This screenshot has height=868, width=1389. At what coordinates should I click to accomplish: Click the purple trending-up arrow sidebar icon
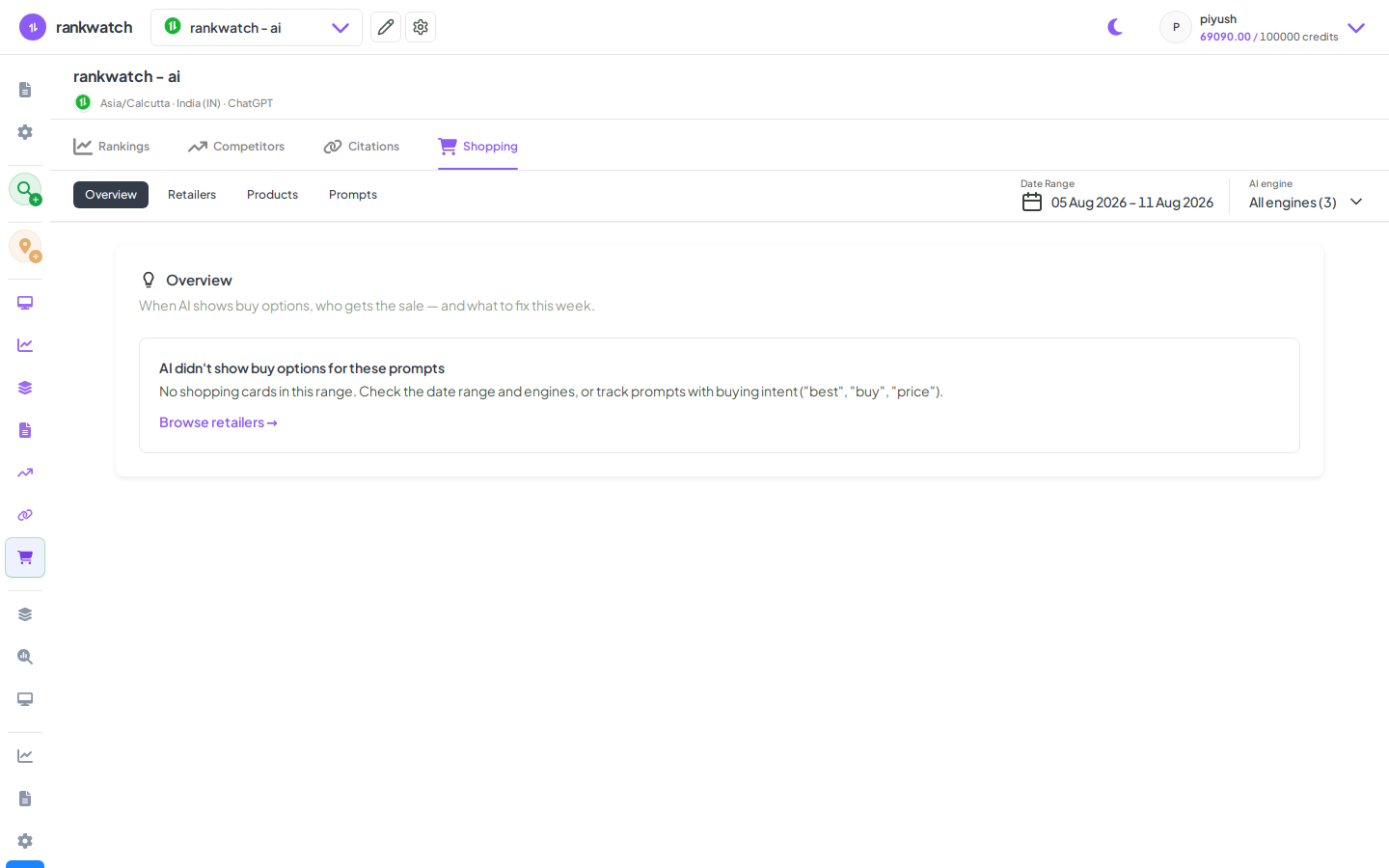(25, 473)
